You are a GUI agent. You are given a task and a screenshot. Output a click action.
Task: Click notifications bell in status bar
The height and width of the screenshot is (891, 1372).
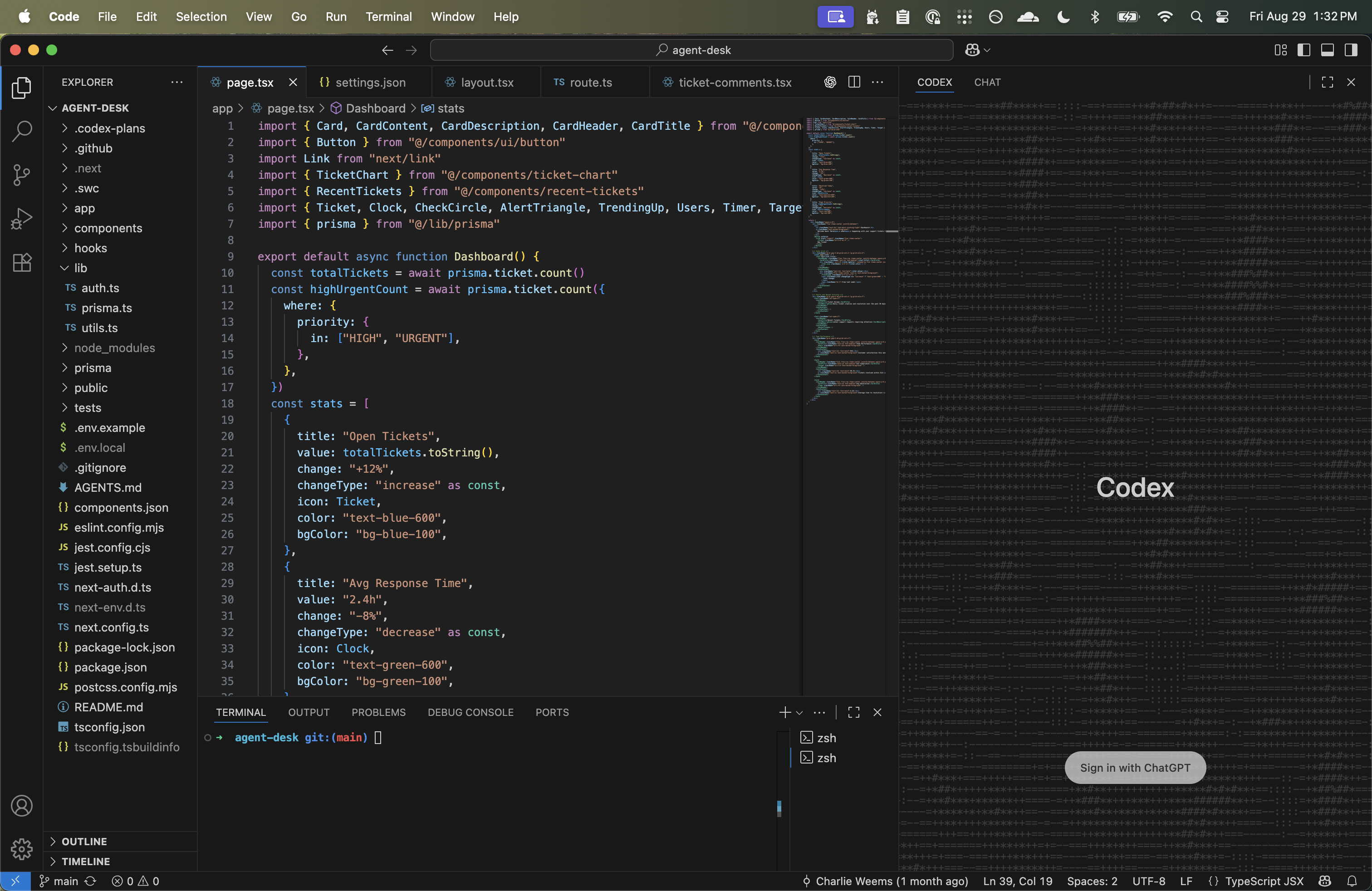coord(1352,881)
